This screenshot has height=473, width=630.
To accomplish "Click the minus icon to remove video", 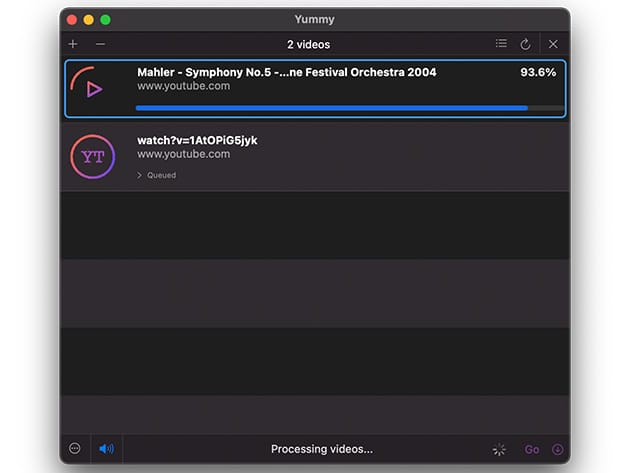I will point(100,44).
